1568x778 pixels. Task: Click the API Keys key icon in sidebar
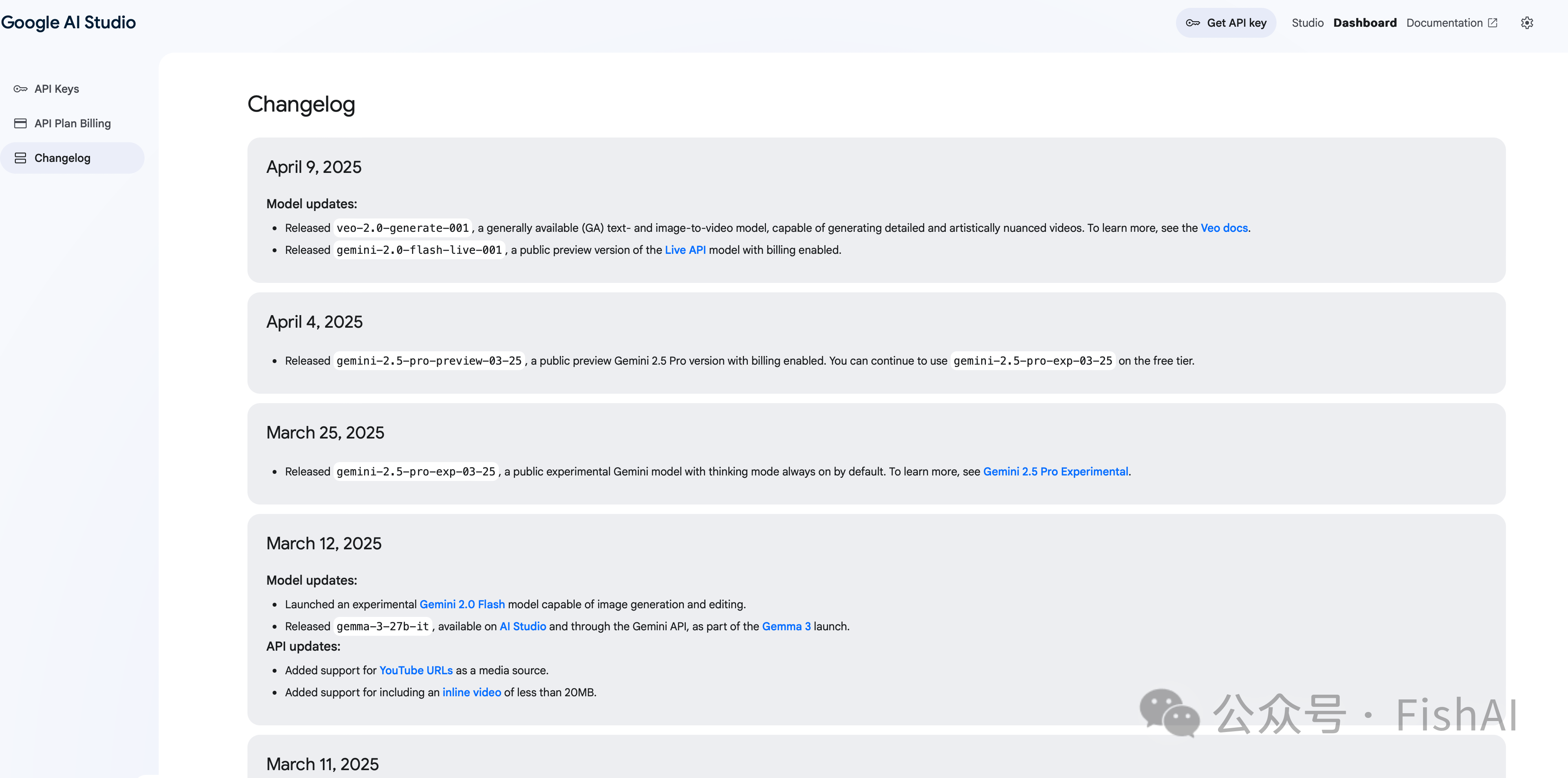coord(21,89)
